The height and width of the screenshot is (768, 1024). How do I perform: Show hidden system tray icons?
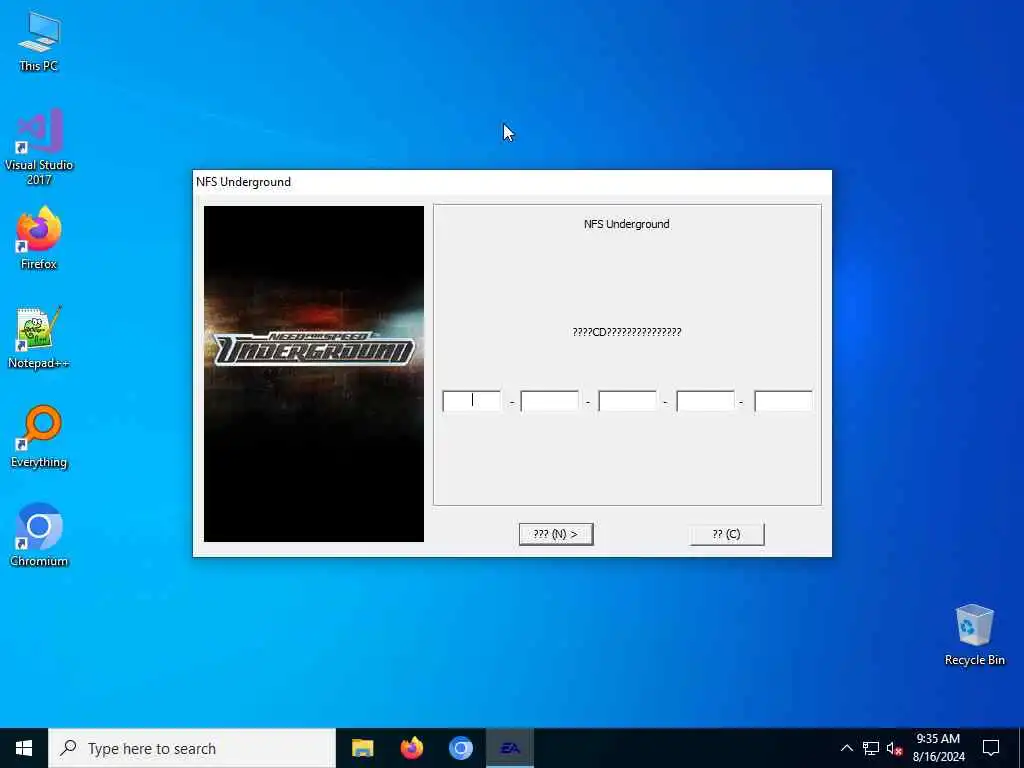[x=846, y=748]
